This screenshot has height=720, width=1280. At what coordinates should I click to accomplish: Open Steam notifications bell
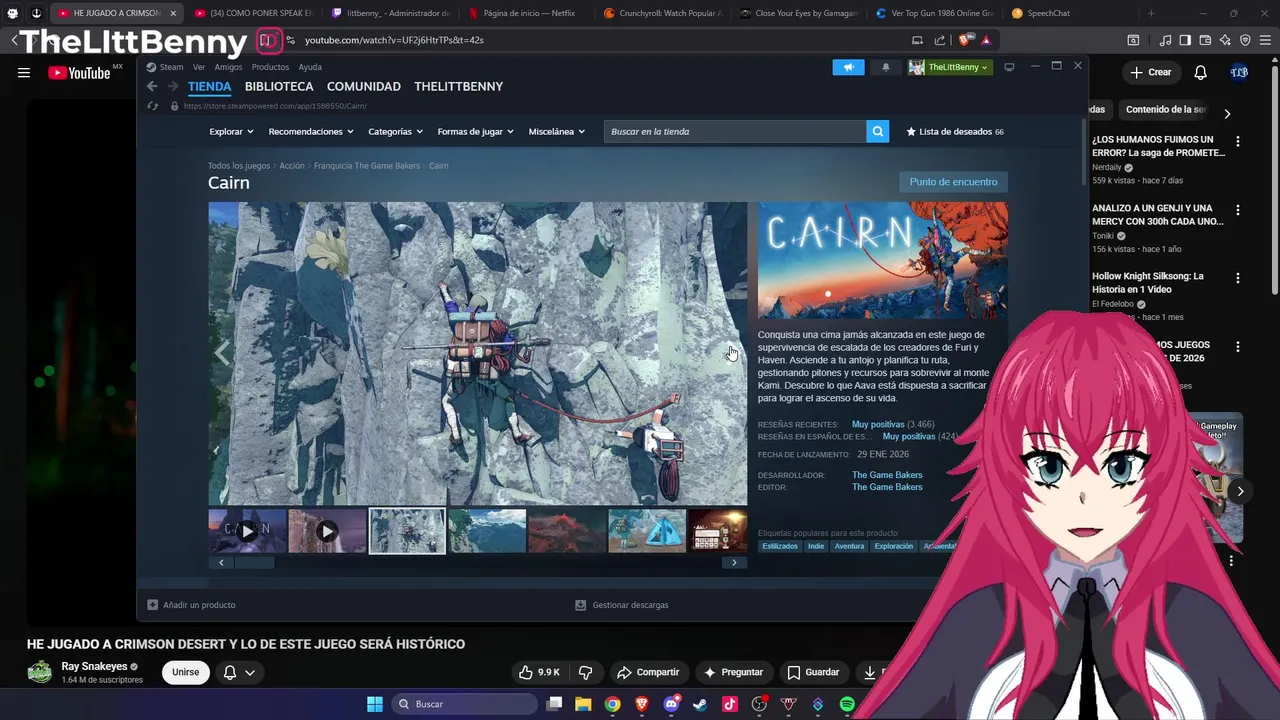(x=885, y=67)
